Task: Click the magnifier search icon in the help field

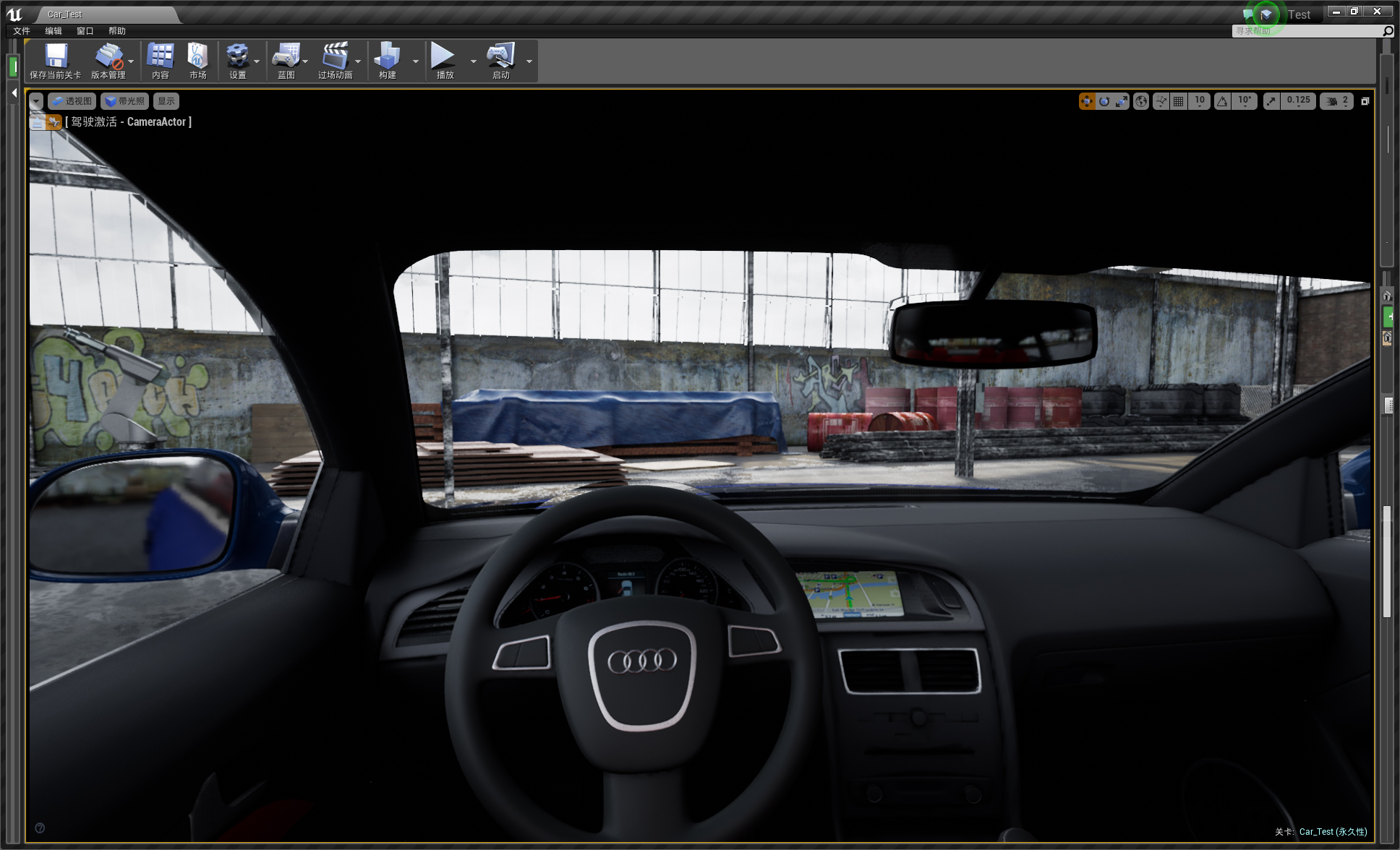Action: pyautogui.click(x=1388, y=31)
